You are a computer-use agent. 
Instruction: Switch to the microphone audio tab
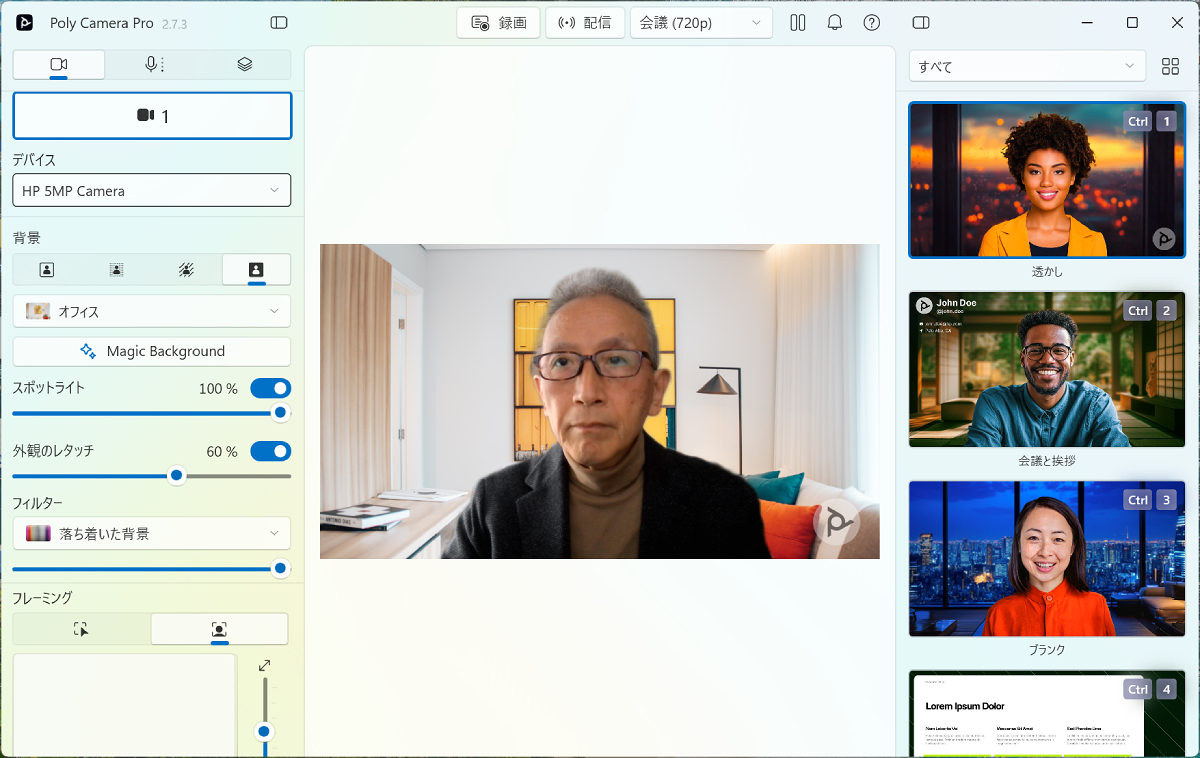[x=152, y=65]
